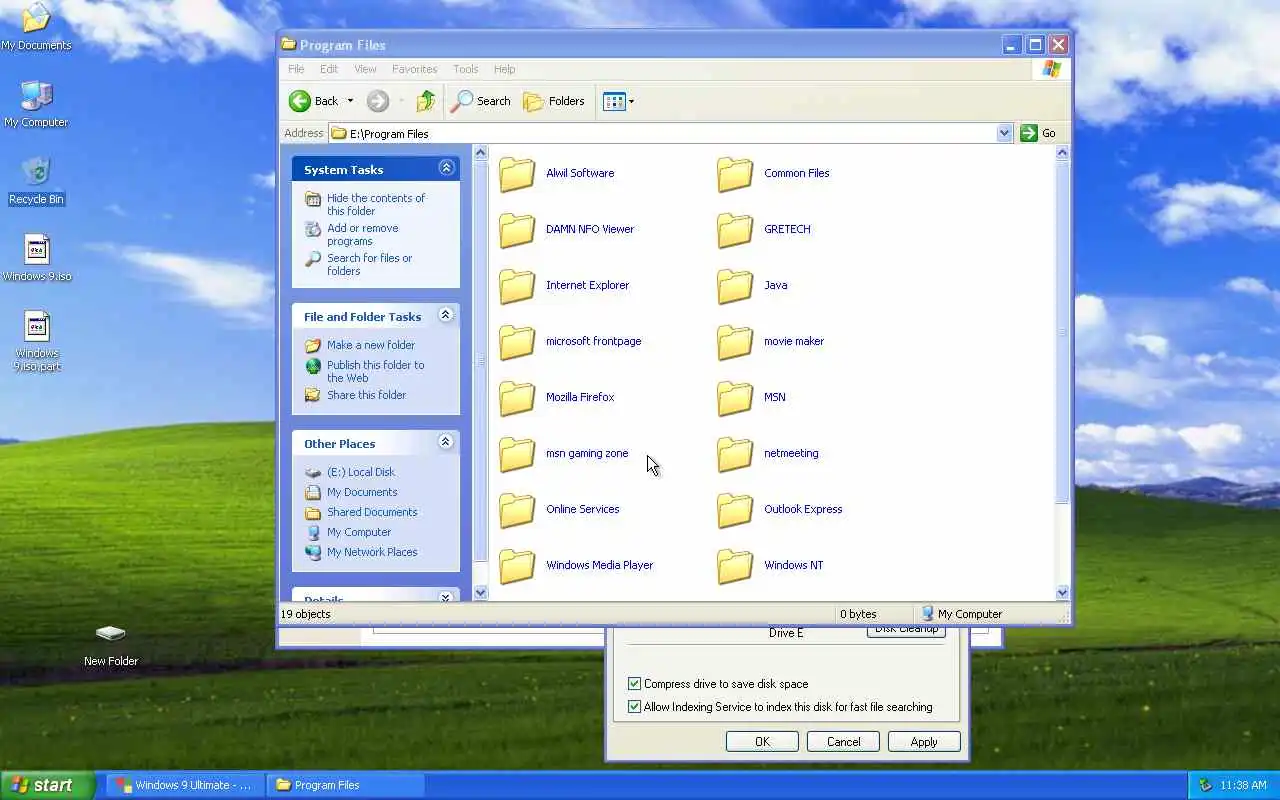The width and height of the screenshot is (1280, 800).
Task: Toggle Allow Indexing Service checkbox
Action: coord(634,707)
